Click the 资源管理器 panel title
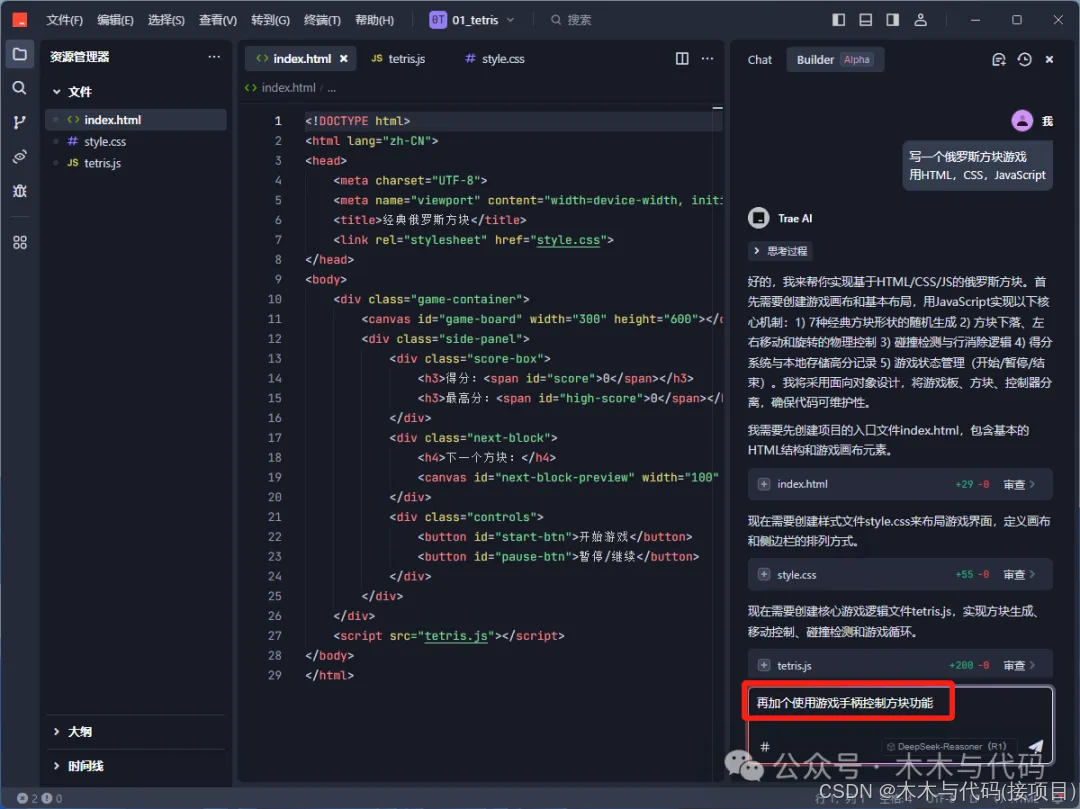1080x809 pixels. click(79, 56)
